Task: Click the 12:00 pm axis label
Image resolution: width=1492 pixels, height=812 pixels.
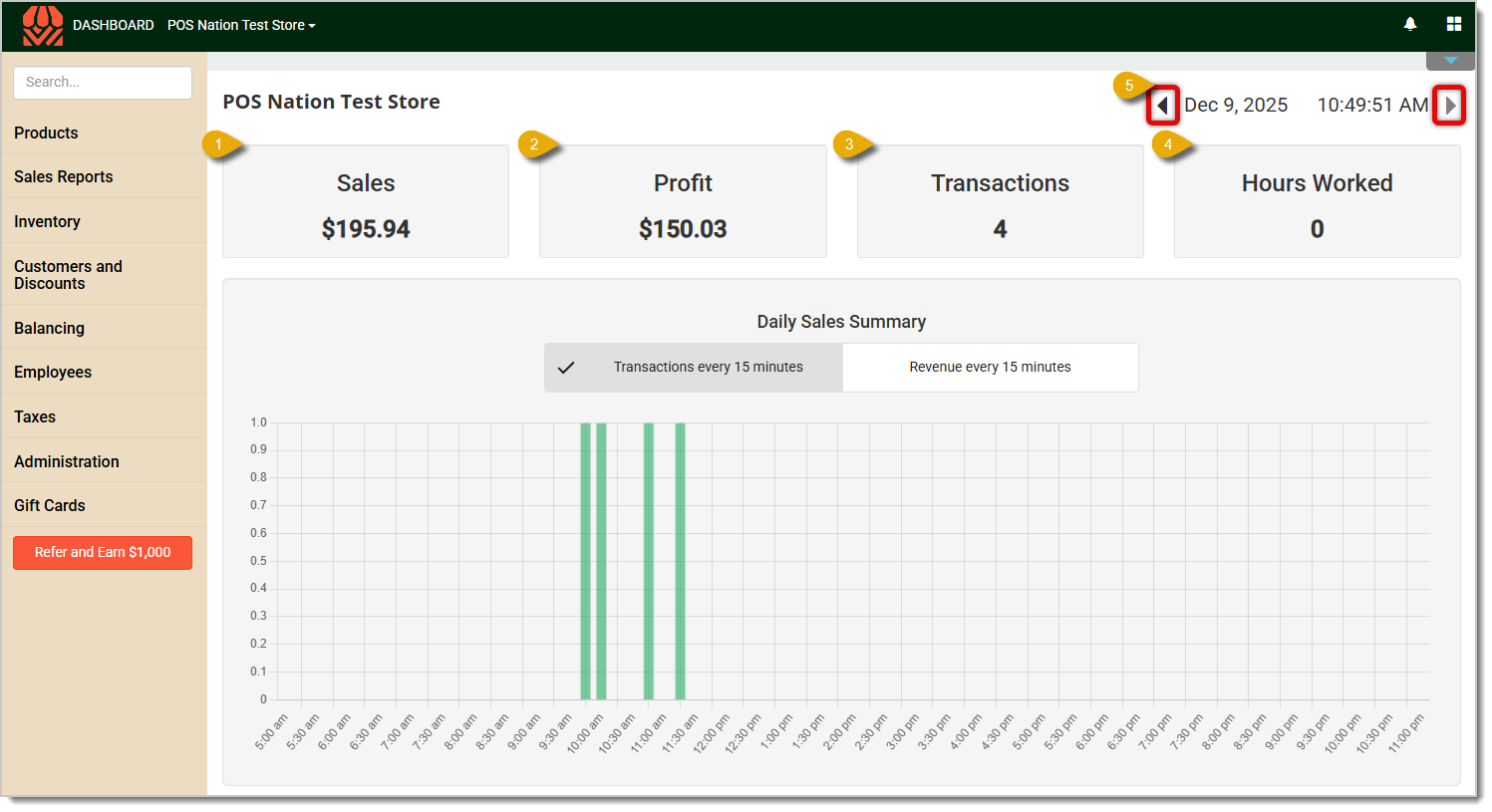Action: (712, 733)
